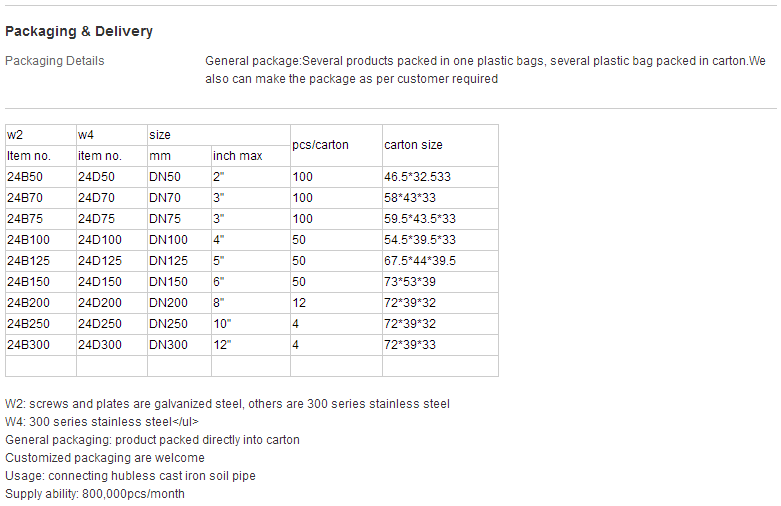The image size is (781, 506).
Task: Click the 24B300 item cell
Action: (41, 345)
